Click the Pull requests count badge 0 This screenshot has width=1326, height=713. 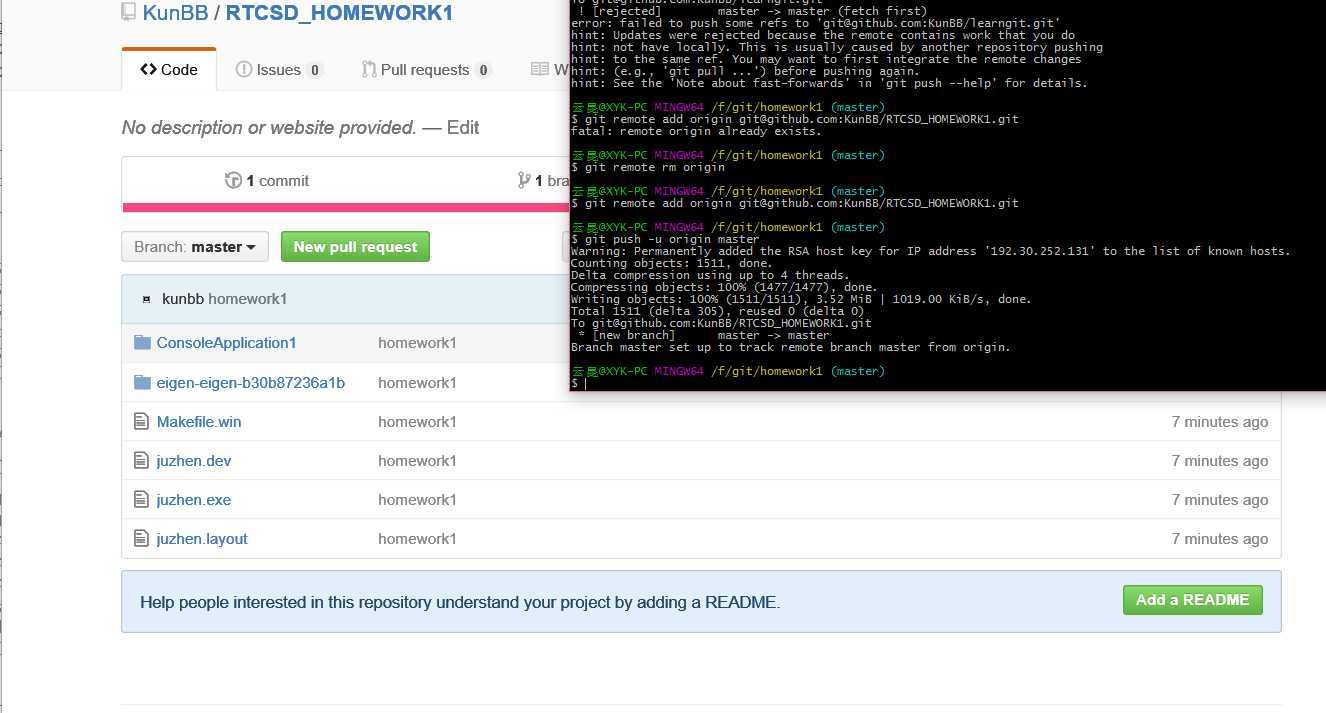pyautogui.click(x=483, y=70)
